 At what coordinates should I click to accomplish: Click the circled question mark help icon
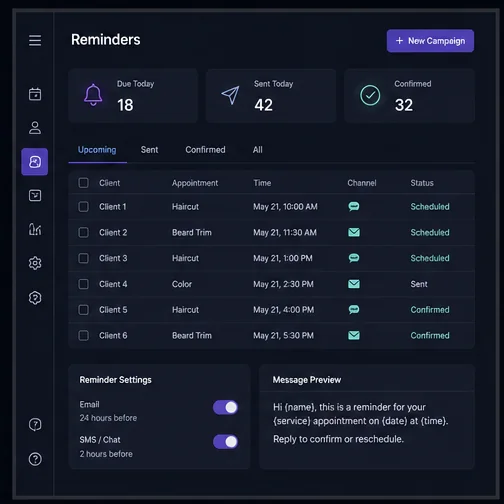pos(35,459)
